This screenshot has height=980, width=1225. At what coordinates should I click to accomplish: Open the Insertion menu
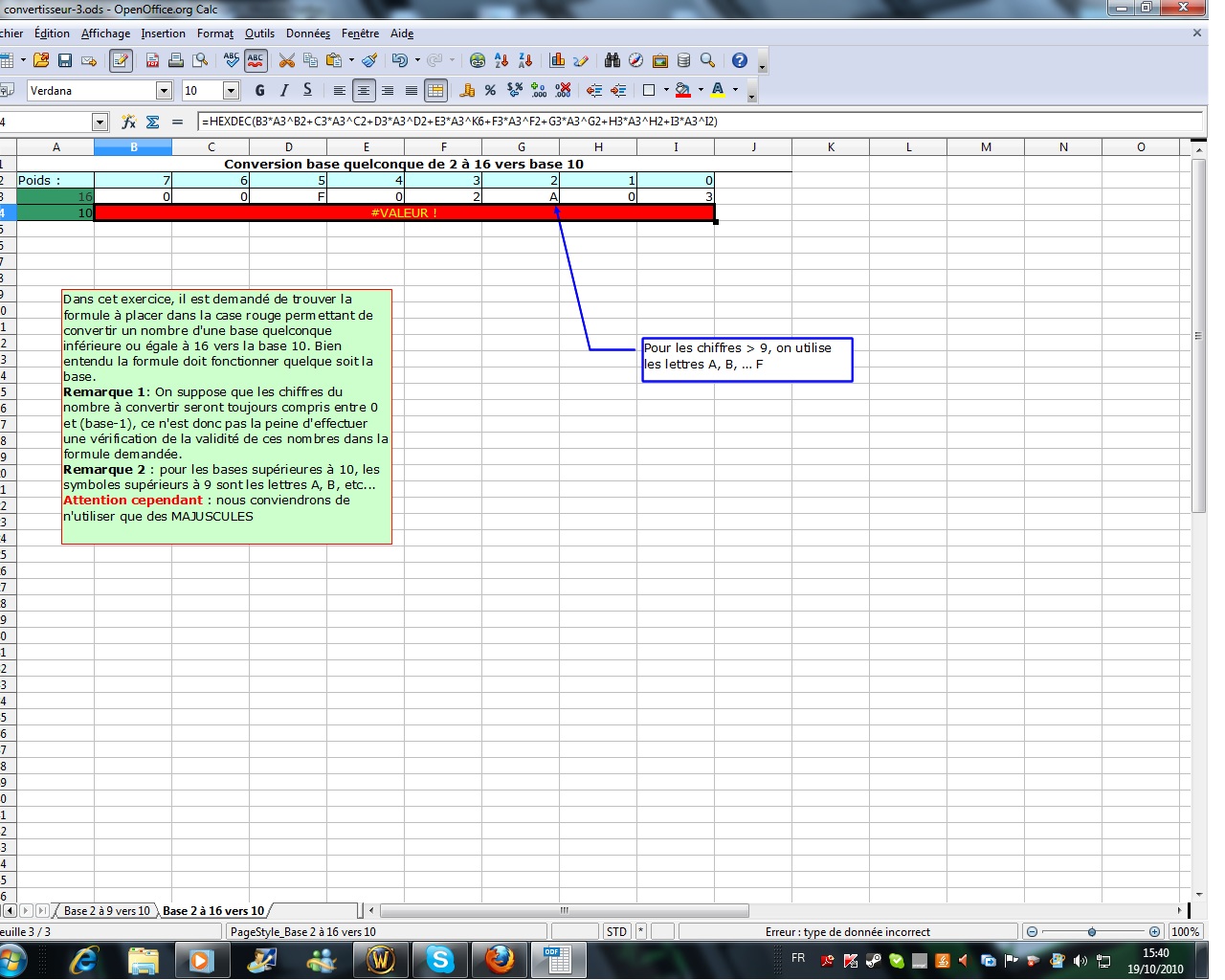[164, 33]
